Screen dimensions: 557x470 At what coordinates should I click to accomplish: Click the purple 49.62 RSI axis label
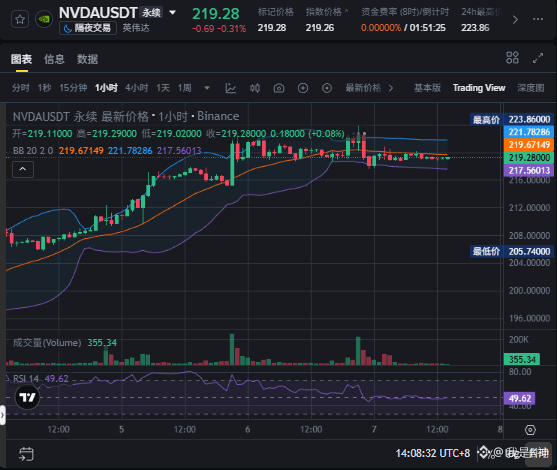(519, 399)
